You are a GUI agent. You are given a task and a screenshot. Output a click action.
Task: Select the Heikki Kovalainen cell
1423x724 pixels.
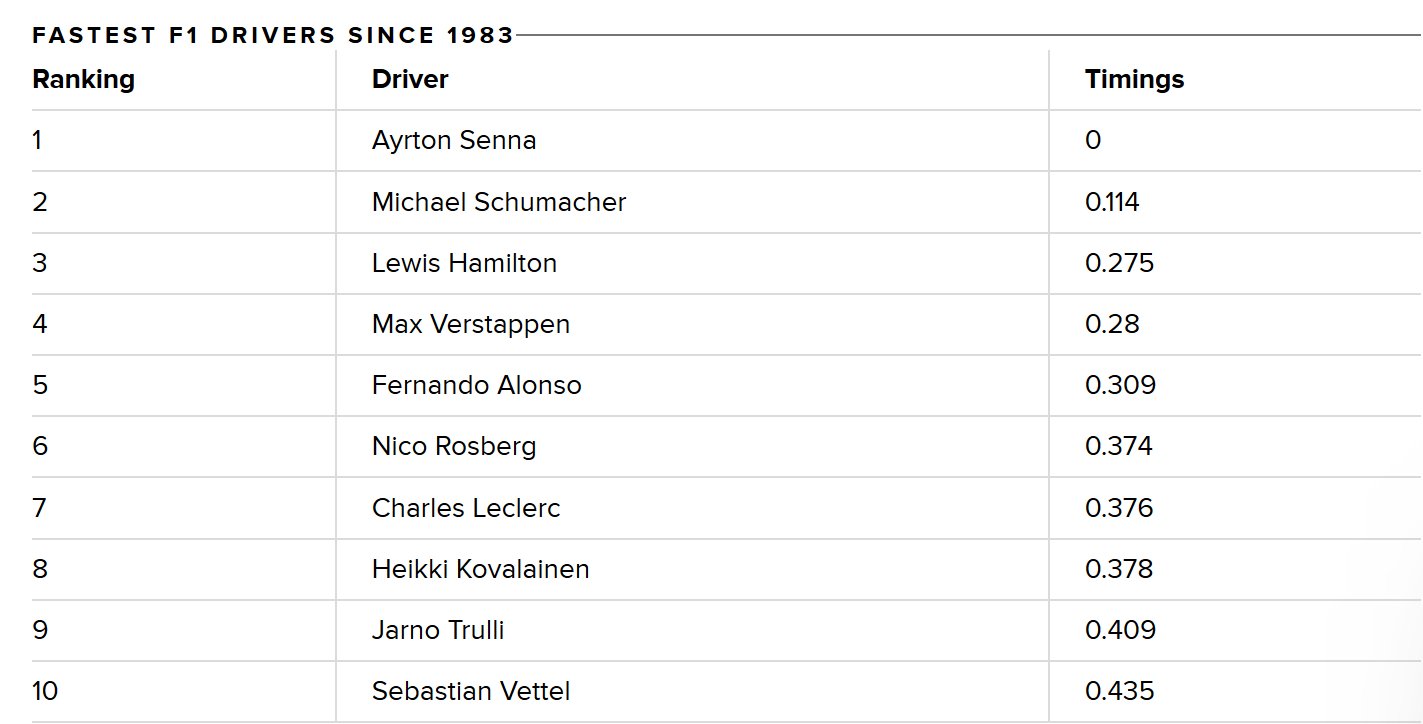pos(480,569)
